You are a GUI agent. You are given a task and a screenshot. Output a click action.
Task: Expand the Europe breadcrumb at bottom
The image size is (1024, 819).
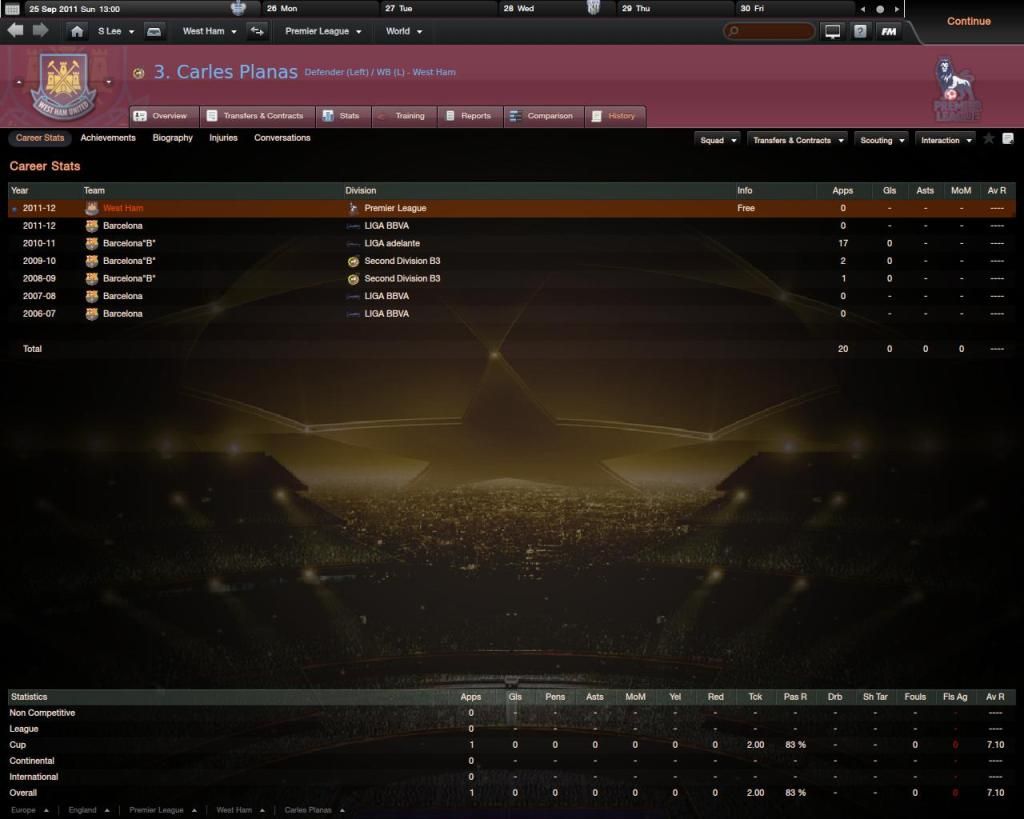[x=30, y=811]
